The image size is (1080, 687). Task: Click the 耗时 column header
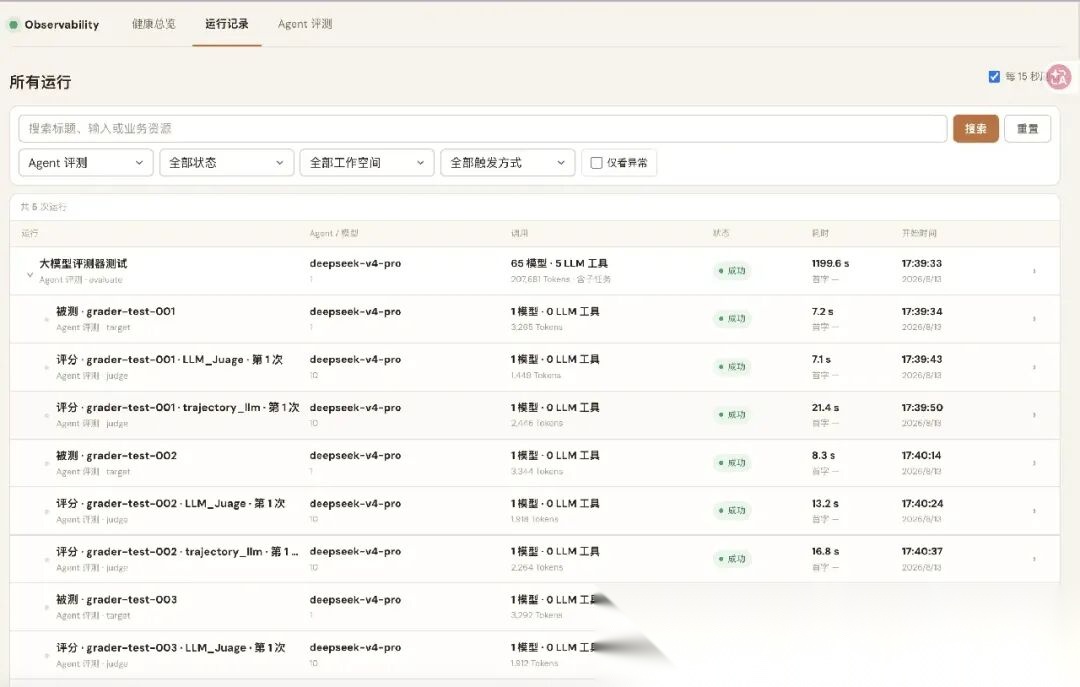pos(820,234)
